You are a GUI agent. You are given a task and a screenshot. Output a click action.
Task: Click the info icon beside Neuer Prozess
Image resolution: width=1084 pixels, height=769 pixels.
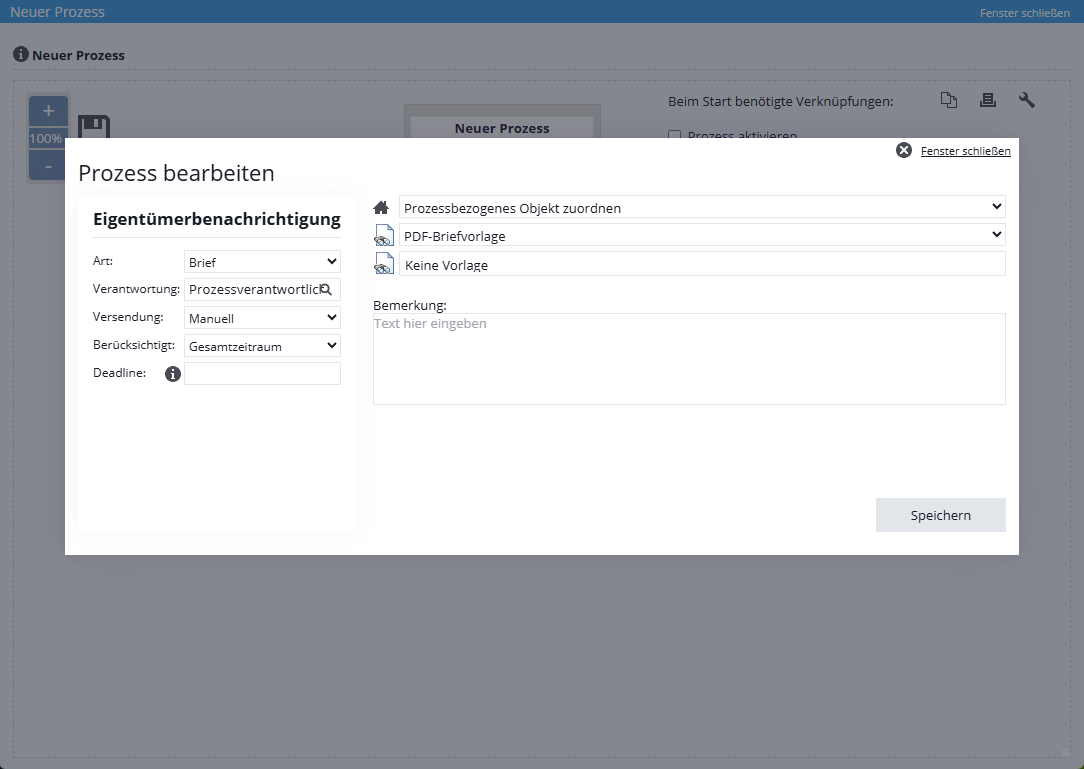coord(20,55)
